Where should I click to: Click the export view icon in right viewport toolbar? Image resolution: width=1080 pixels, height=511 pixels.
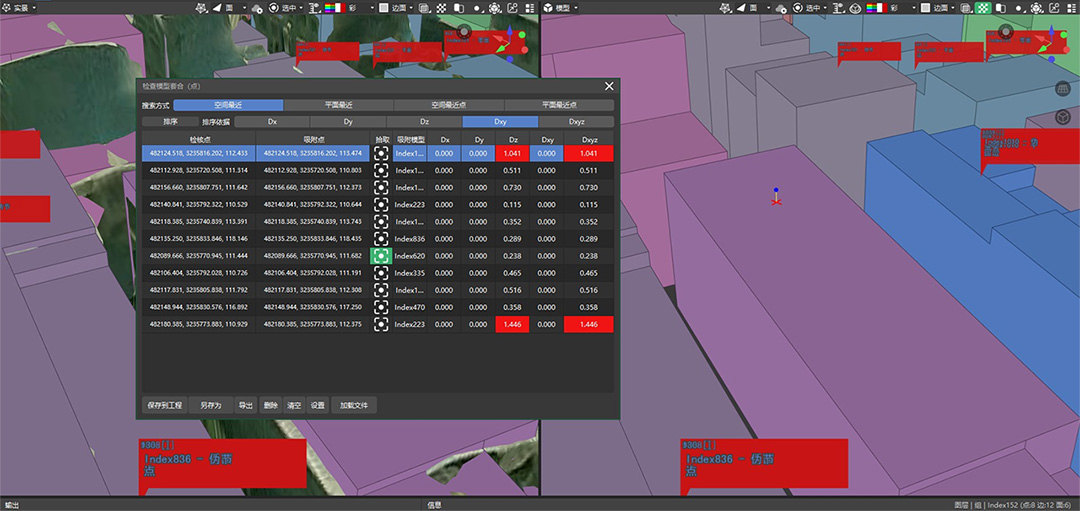tap(1053, 8)
